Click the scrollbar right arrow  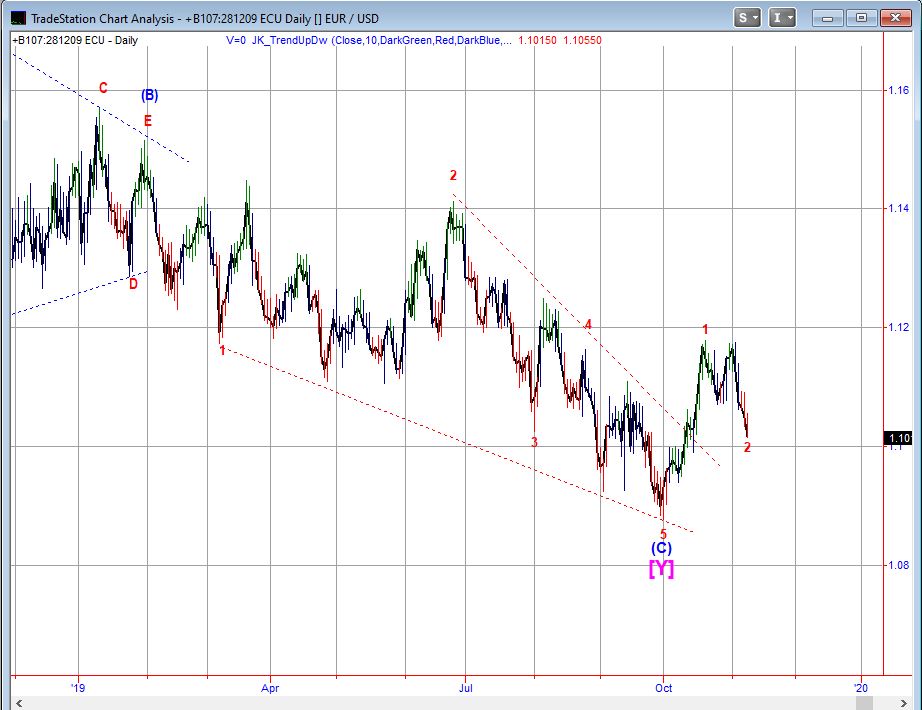[904, 703]
